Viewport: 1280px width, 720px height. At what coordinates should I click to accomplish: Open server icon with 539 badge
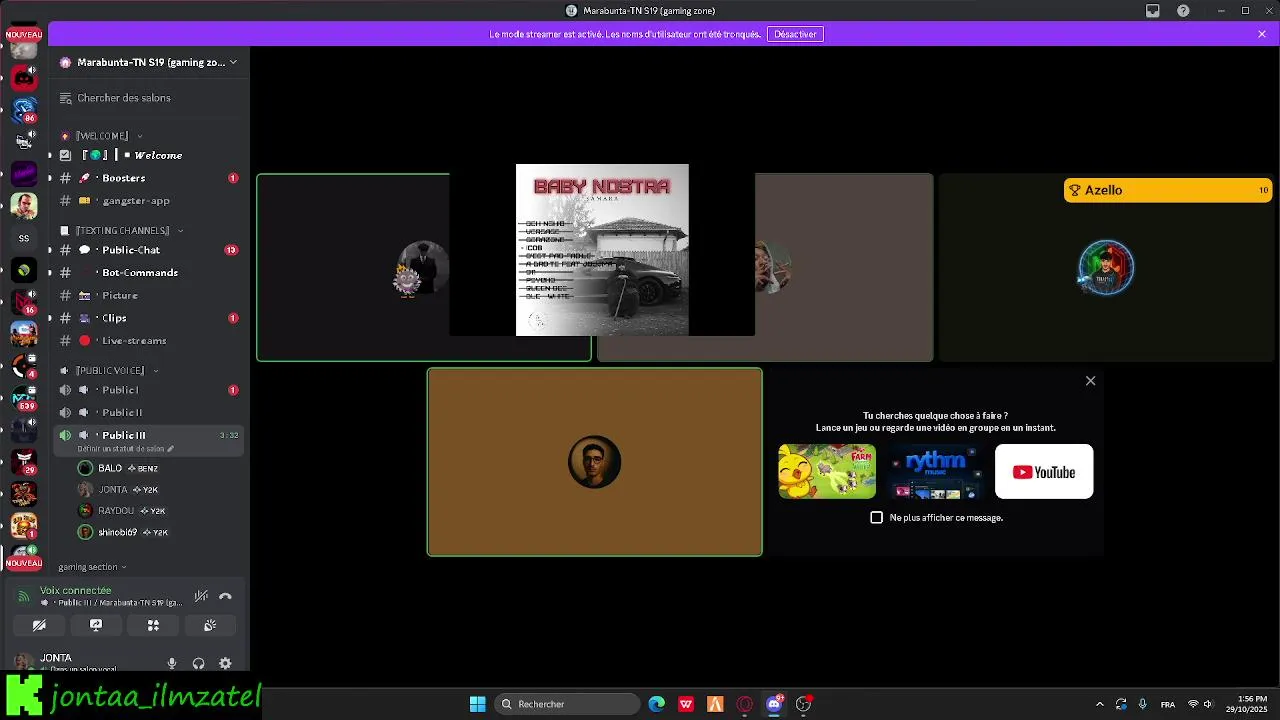[24, 398]
